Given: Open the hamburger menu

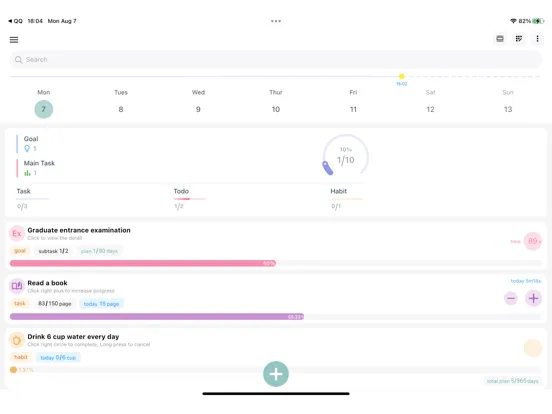Looking at the screenshot, I should pyautogui.click(x=14, y=40).
